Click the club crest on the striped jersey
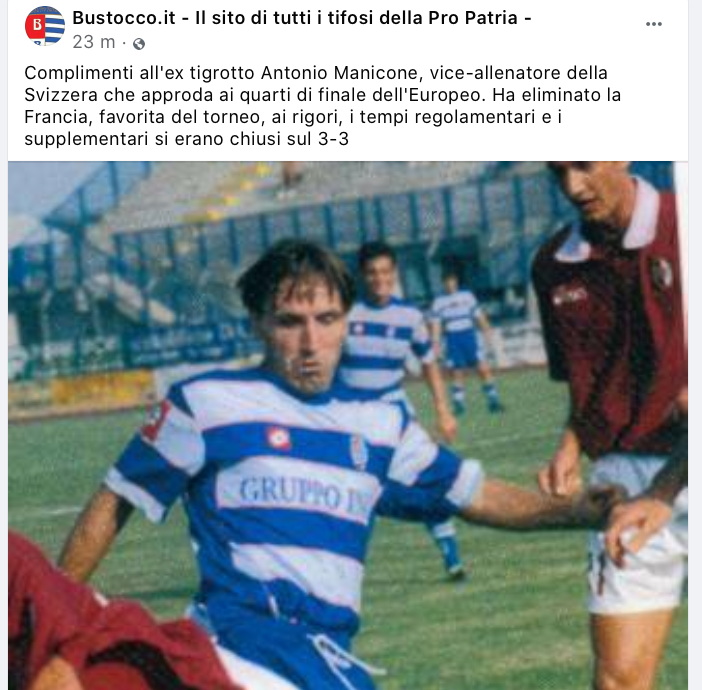The width and height of the screenshot is (702, 690). coord(358,452)
